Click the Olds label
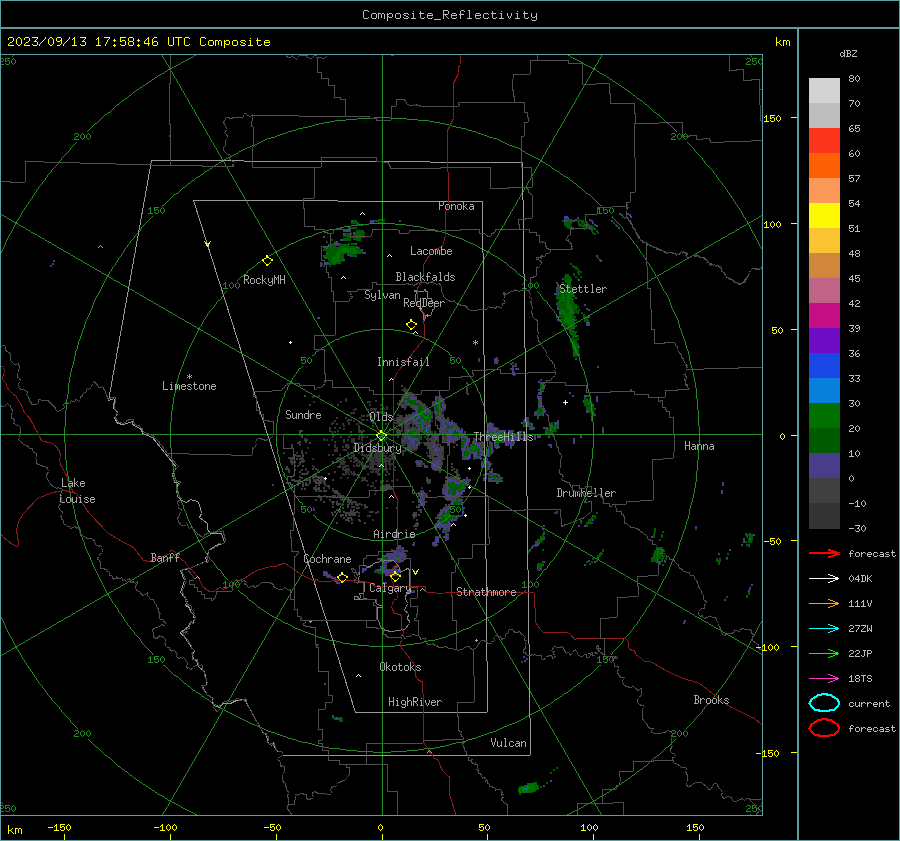This screenshot has width=900, height=841. coord(382,417)
